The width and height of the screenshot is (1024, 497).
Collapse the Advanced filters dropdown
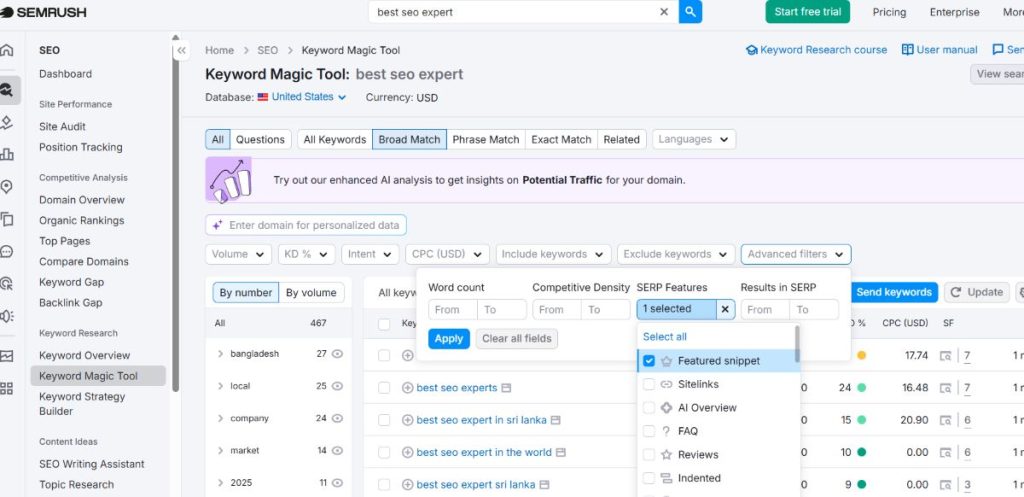point(796,254)
